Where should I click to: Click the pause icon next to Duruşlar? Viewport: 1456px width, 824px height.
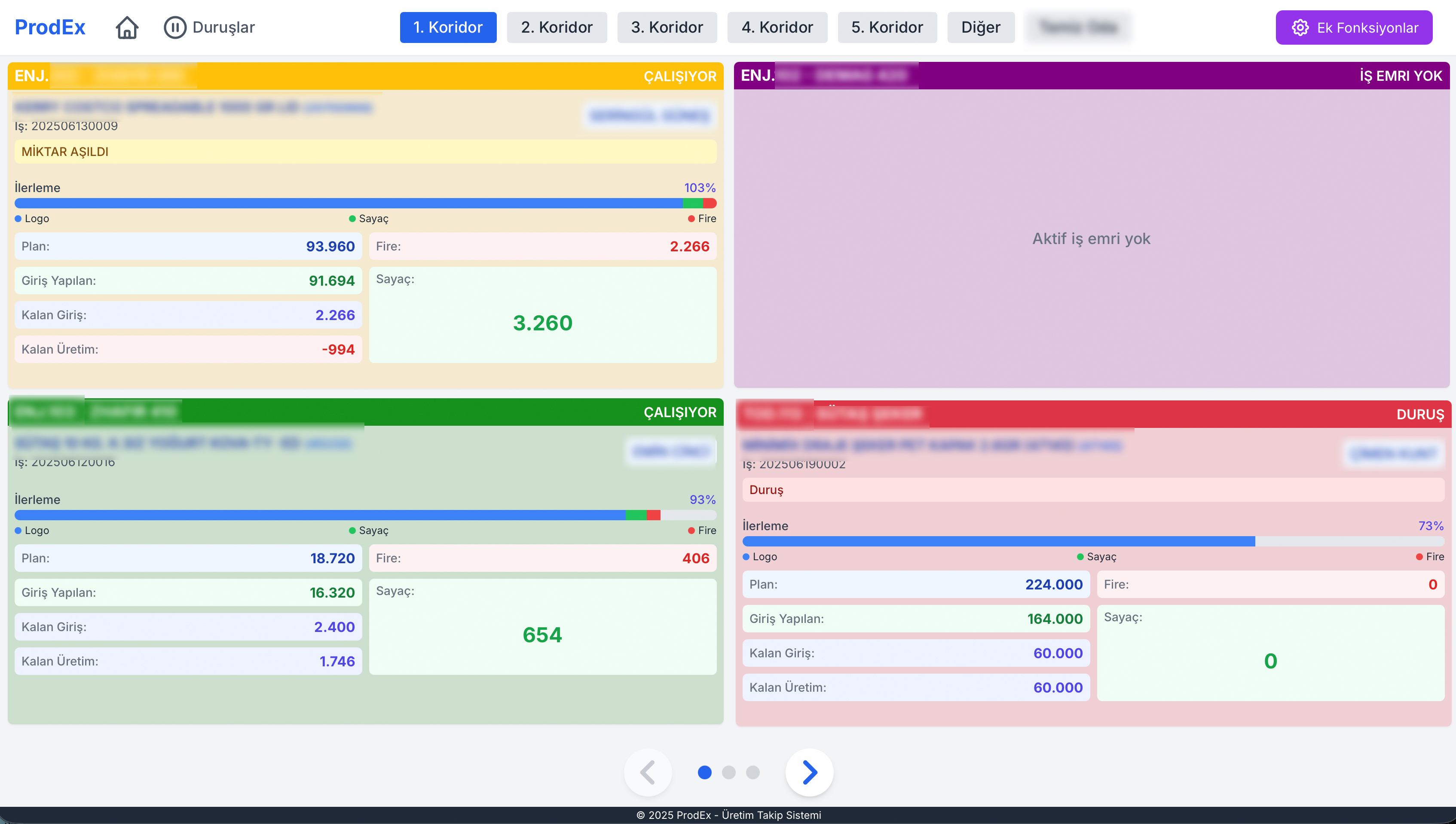coord(176,27)
